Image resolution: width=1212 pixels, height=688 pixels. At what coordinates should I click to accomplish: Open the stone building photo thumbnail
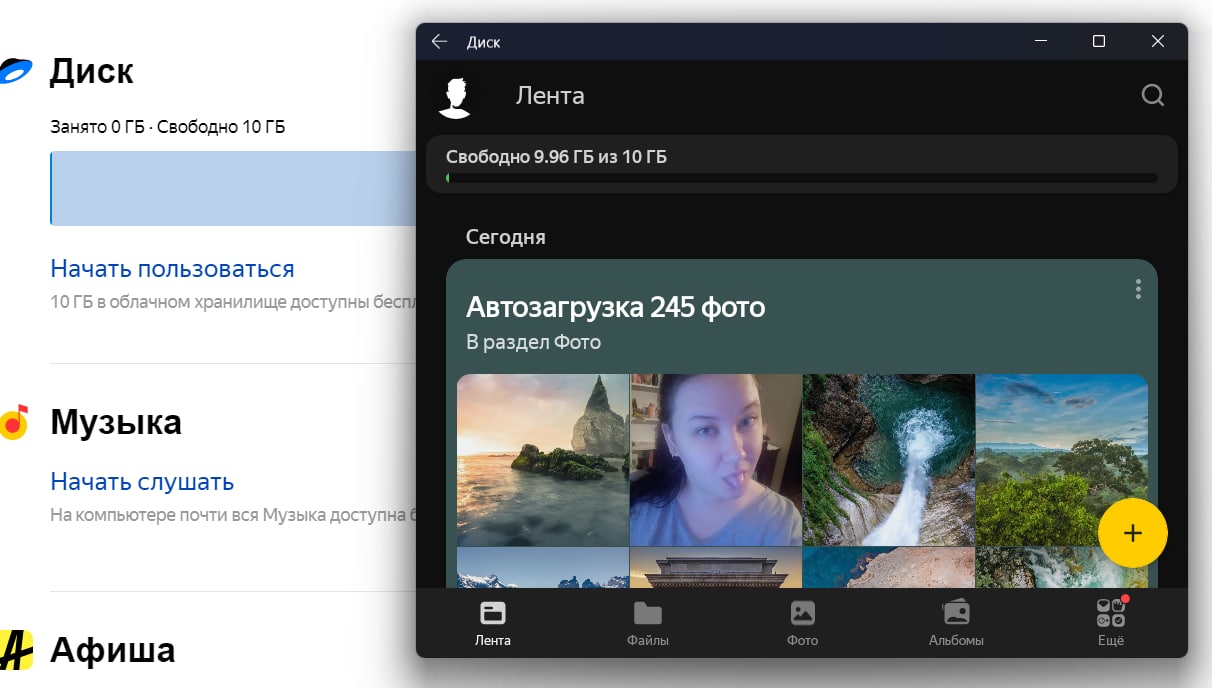point(716,567)
